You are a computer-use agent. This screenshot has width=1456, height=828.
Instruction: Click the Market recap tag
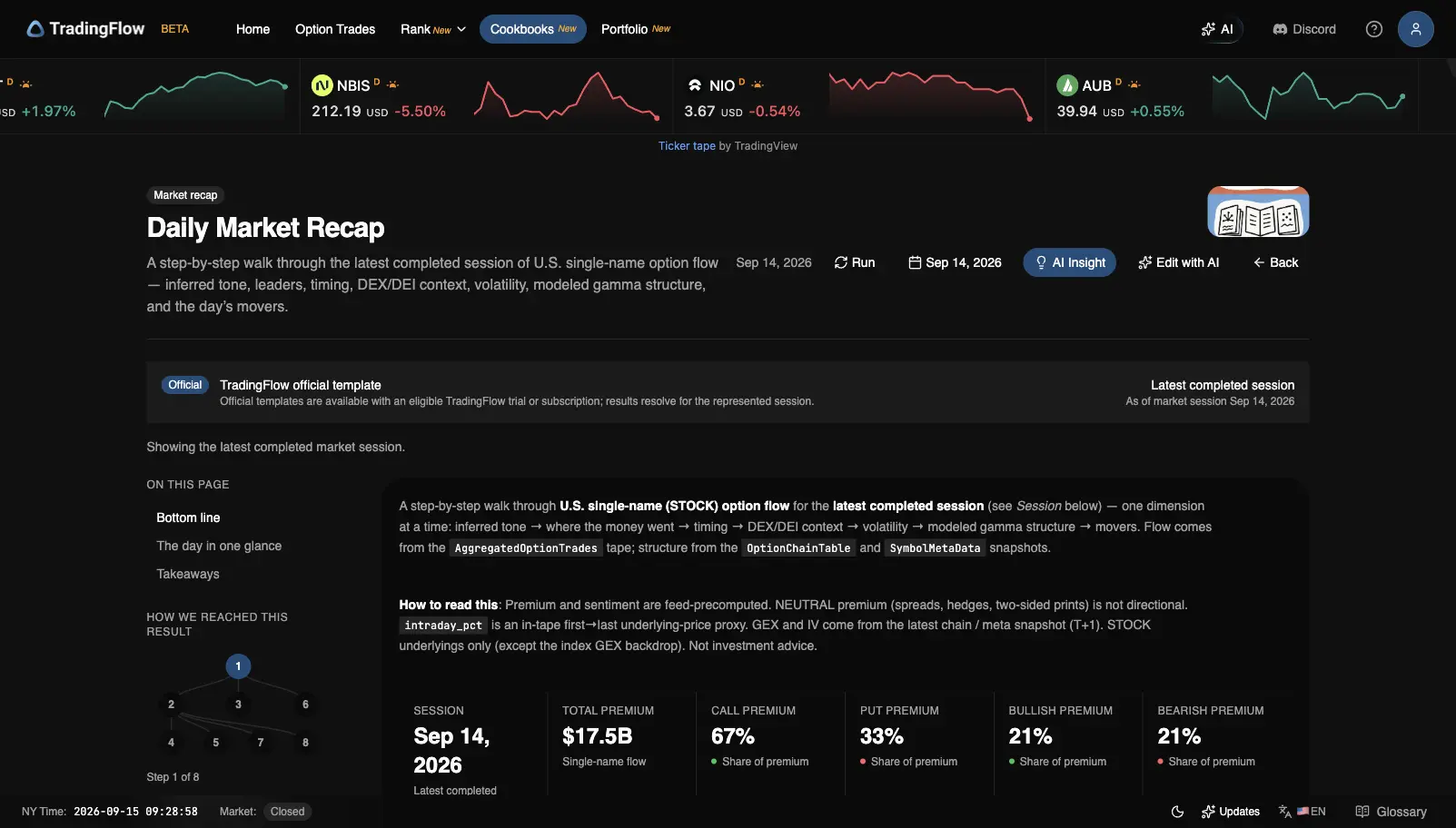tap(185, 195)
